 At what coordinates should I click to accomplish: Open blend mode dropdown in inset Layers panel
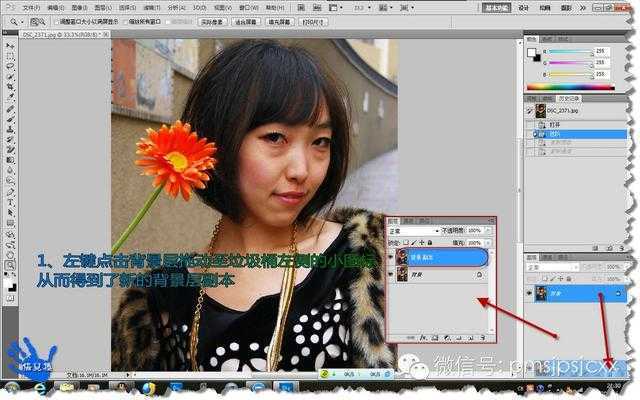(413, 231)
